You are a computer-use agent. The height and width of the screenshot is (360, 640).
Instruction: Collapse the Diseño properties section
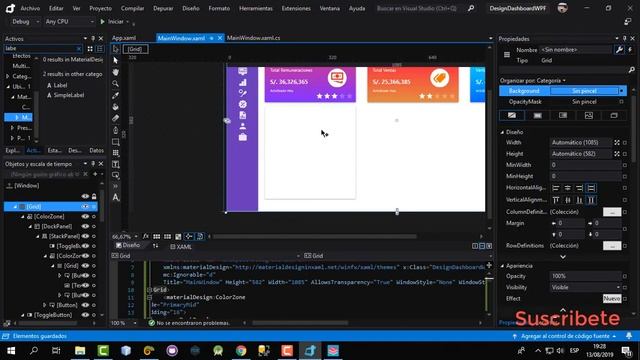tap(502, 132)
